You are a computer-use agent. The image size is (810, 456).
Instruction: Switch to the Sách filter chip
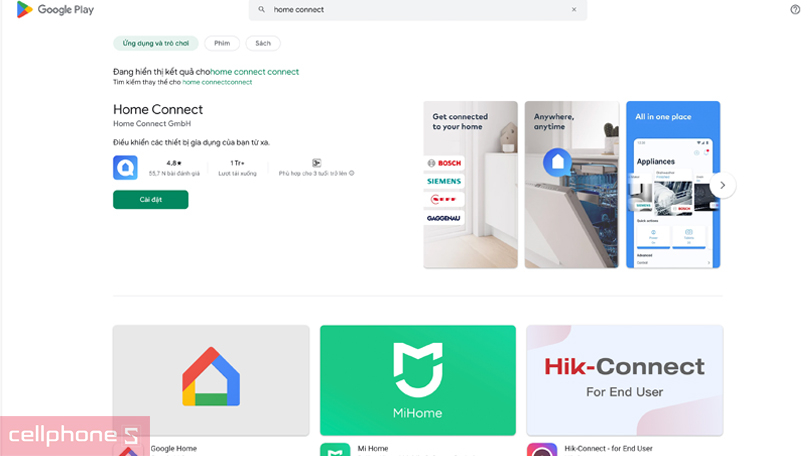[x=263, y=43]
